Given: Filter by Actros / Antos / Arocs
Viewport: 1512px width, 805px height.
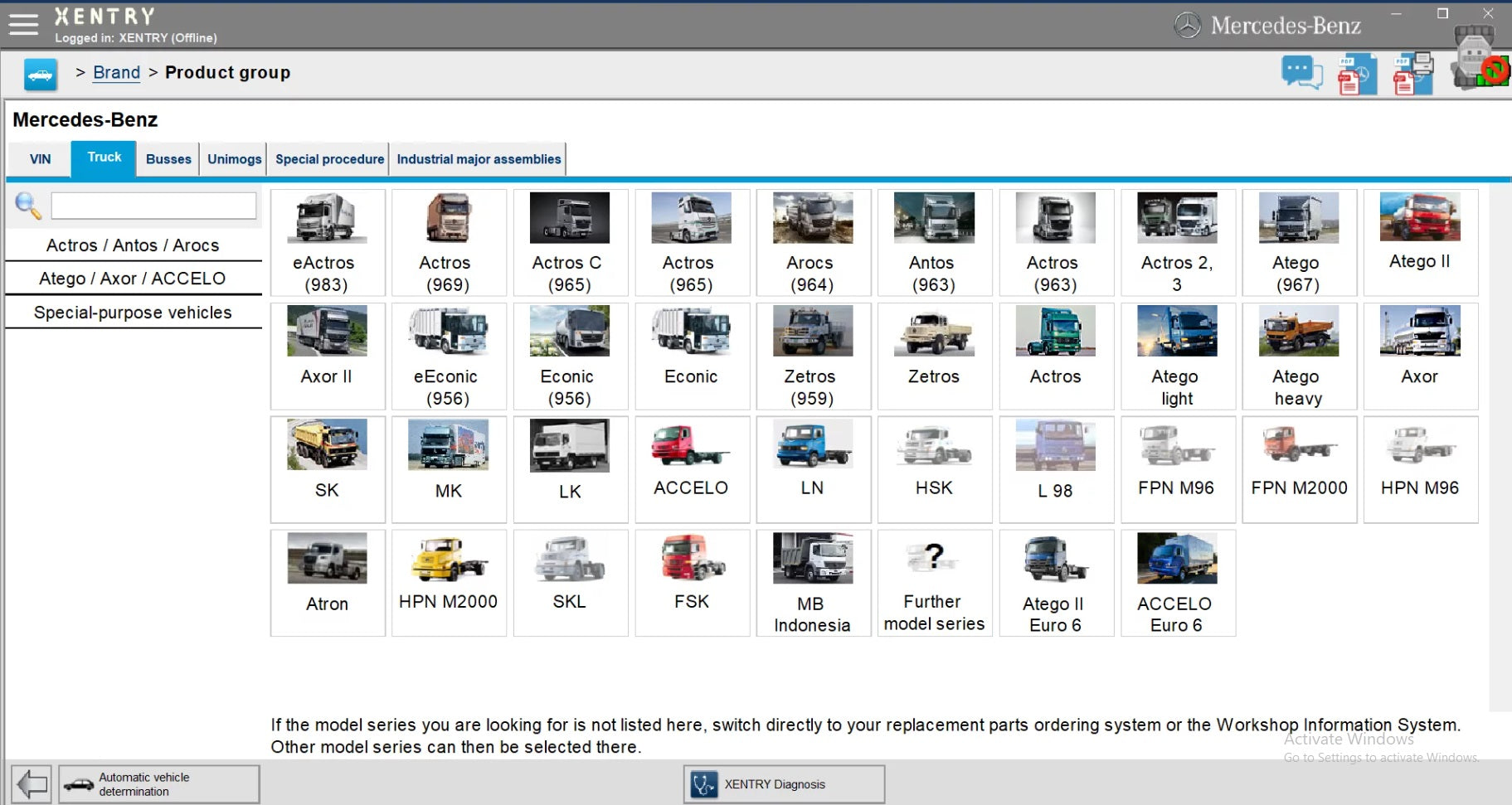Looking at the screenshot, I should pos(133,245).
